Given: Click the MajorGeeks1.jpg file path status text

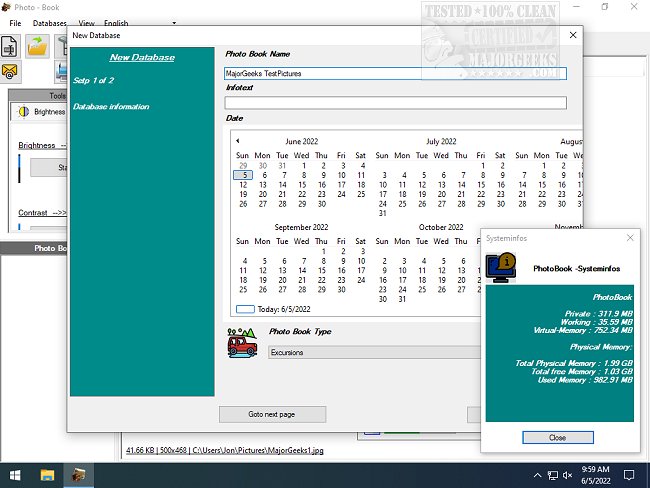Looking at the screenshot, I should click(x=225, y=450).
